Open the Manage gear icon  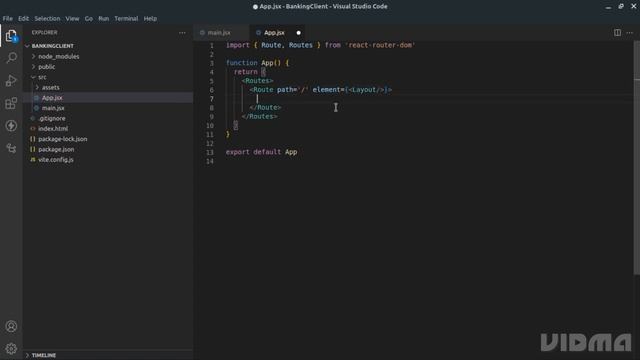click(x=11, y=349)
